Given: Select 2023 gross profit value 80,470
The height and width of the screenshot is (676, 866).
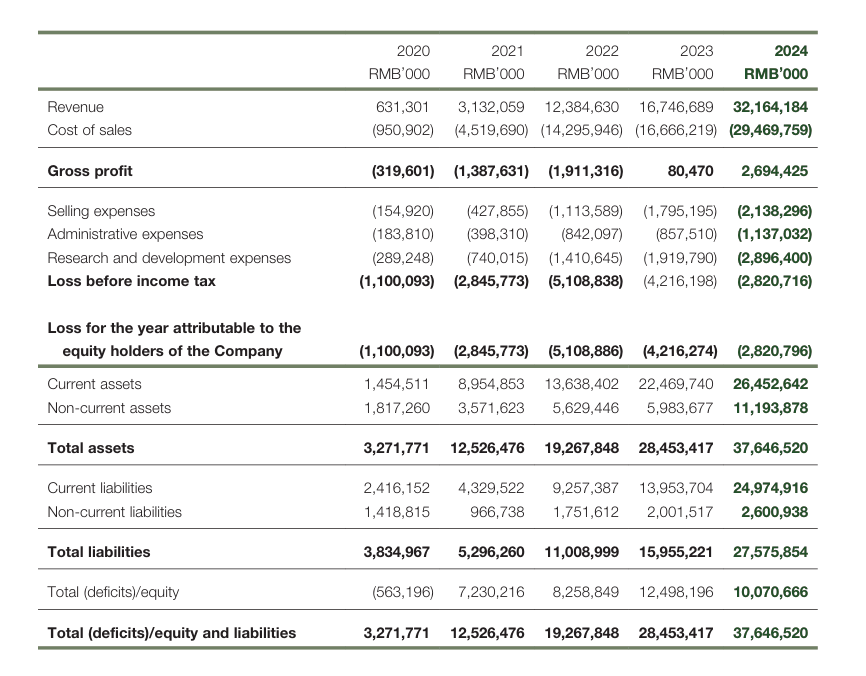Looking at the screenshot, I should click(x=690, y=171).
